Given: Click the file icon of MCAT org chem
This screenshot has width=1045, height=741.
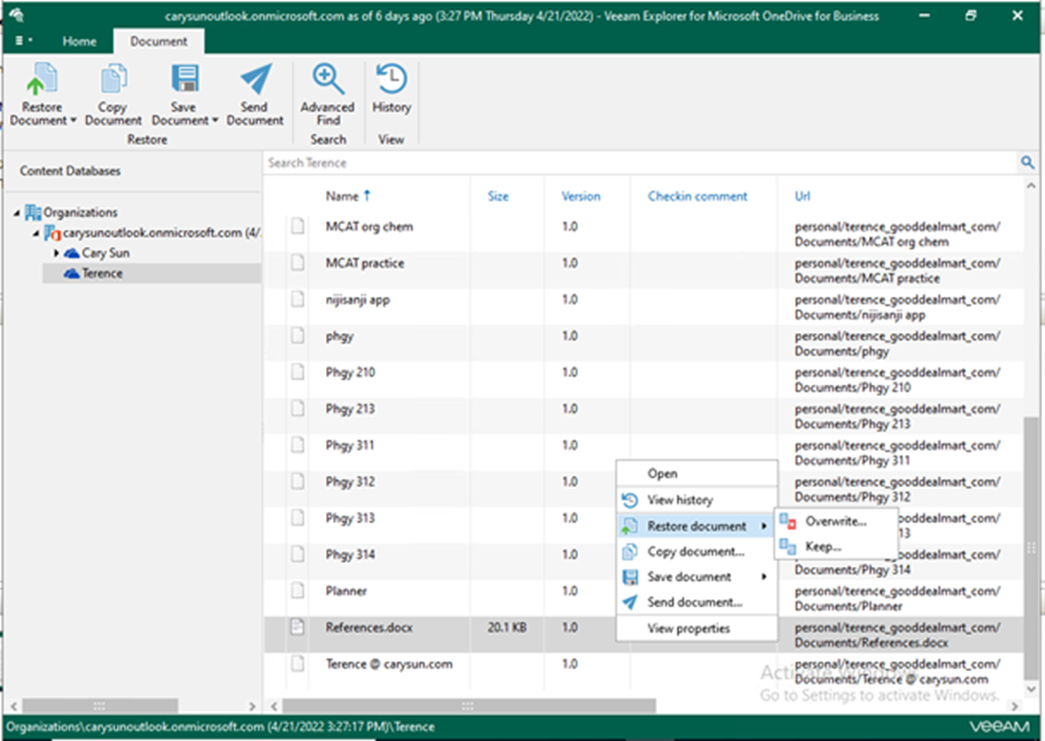Looking at the screenshot, I should [297, 226].
